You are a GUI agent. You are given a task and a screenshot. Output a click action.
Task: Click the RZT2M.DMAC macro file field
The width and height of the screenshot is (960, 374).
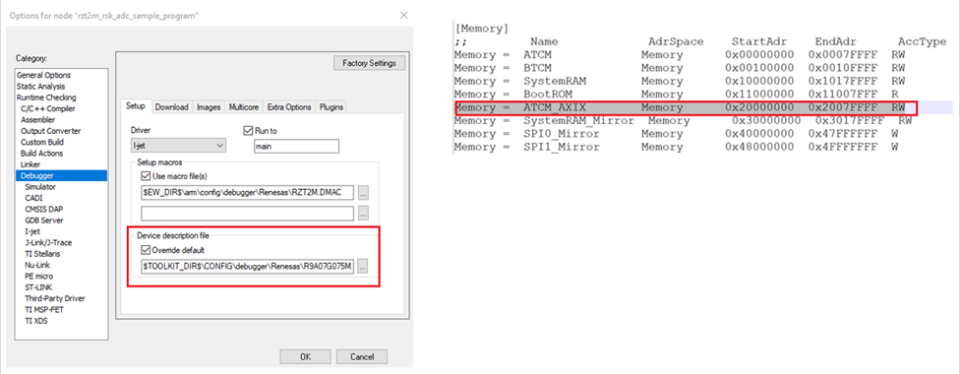pos(247,193)
